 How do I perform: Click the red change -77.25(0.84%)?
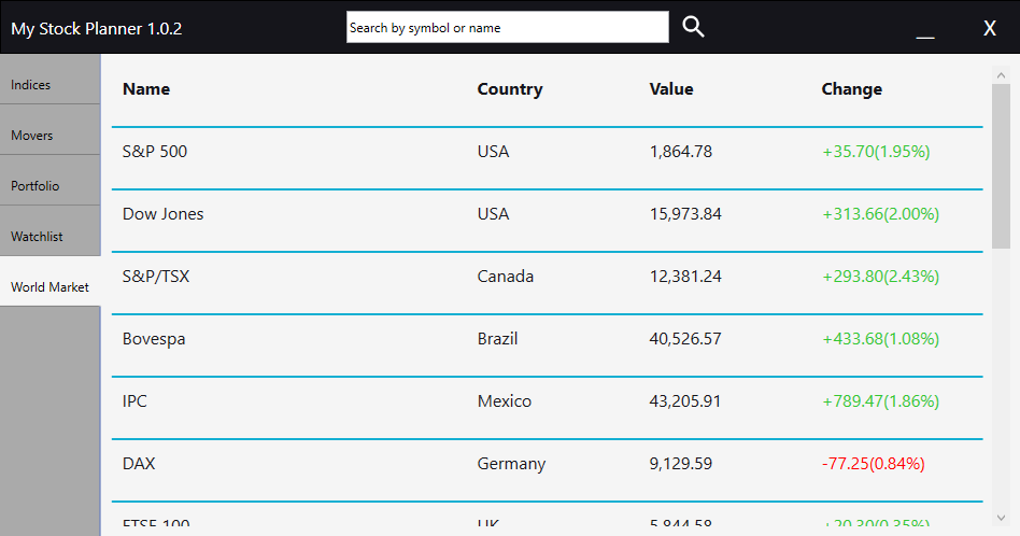pyautogui.click(x=873, y=464)
